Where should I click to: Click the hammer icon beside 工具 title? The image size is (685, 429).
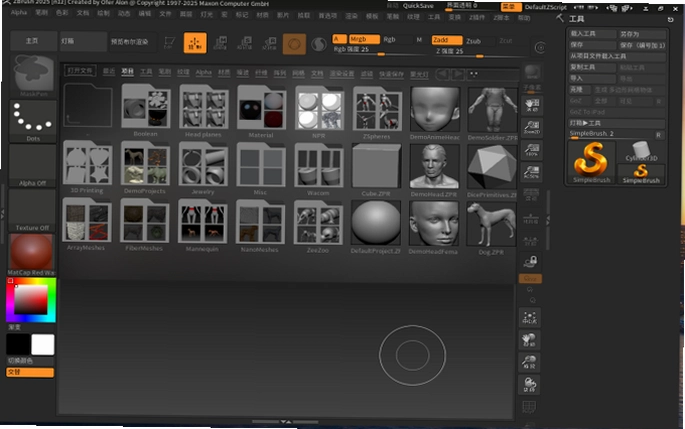pyautogui.click(x=560, y=18)
